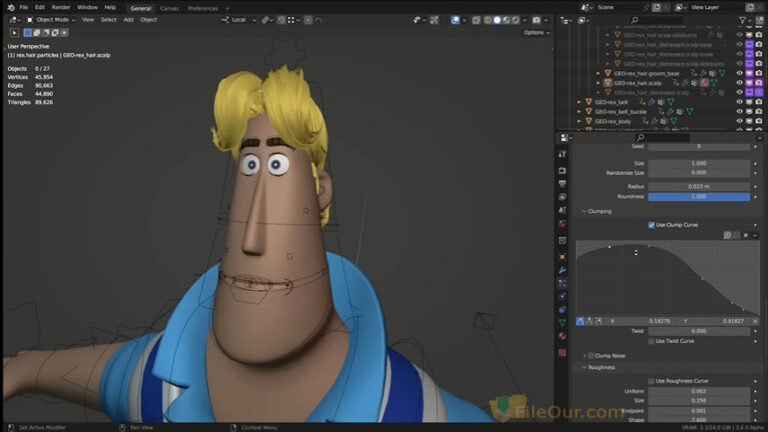Select wireframe viewport shading

[488, 20]
